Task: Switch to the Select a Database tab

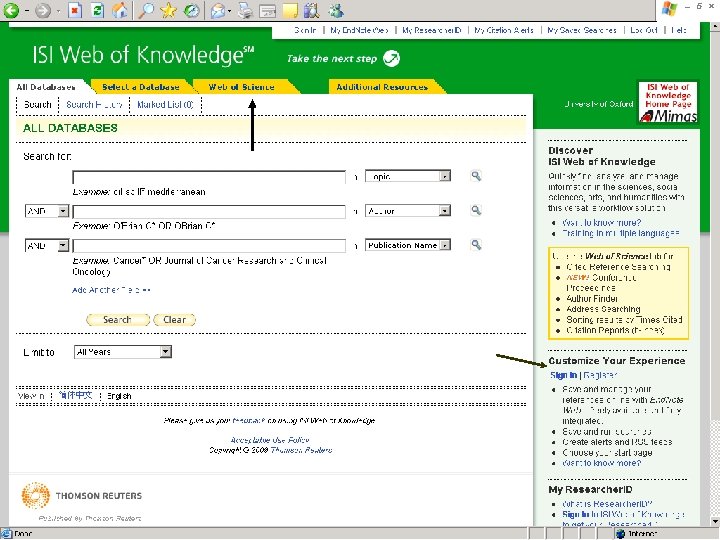Action: pos(141,87)
